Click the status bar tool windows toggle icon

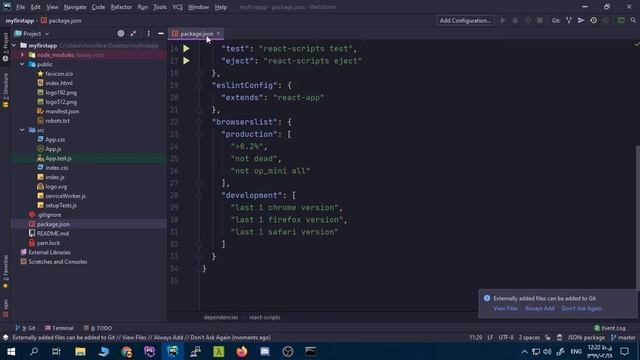click(5, 338)
